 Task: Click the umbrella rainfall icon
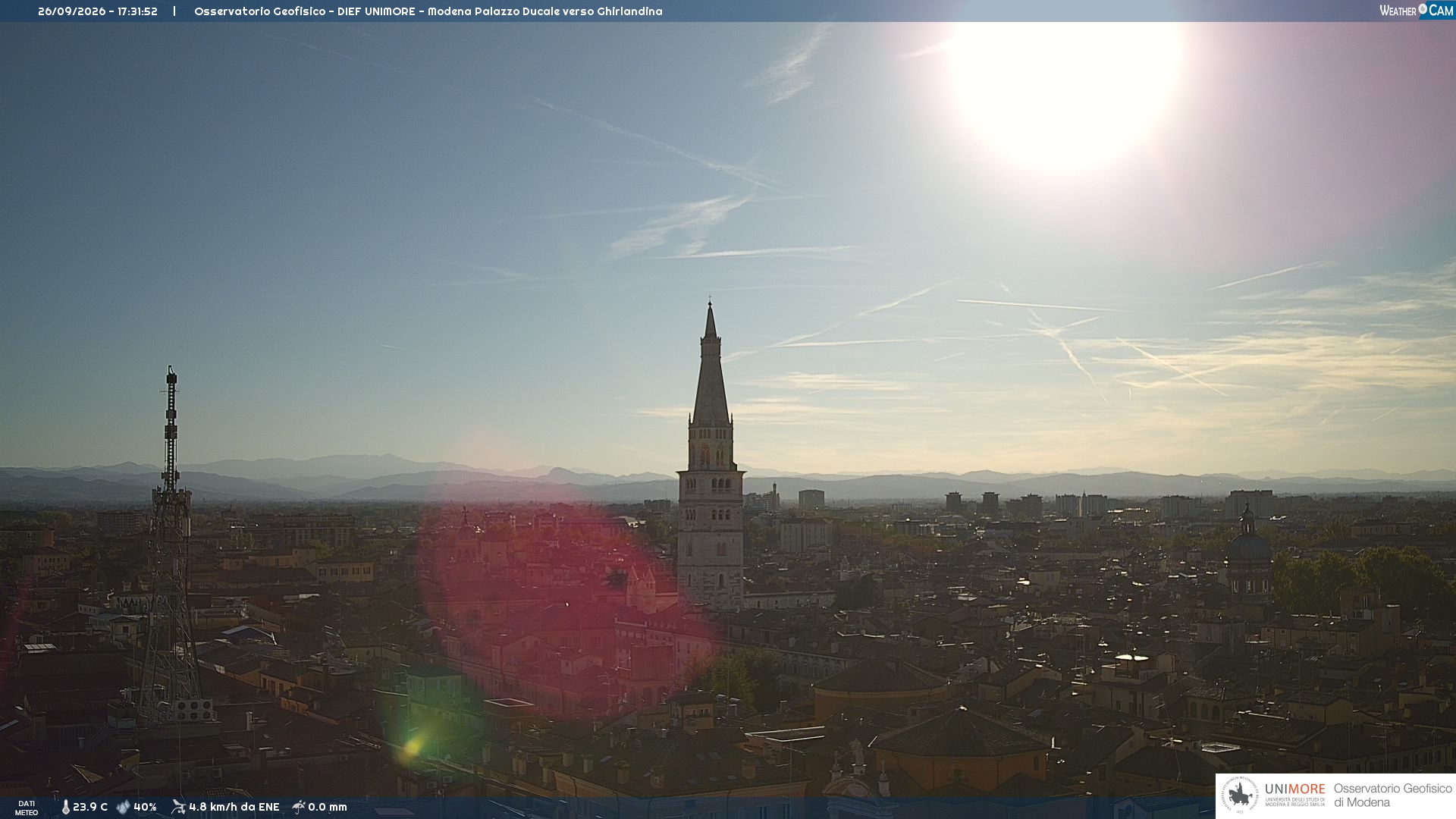pos(299,807)
